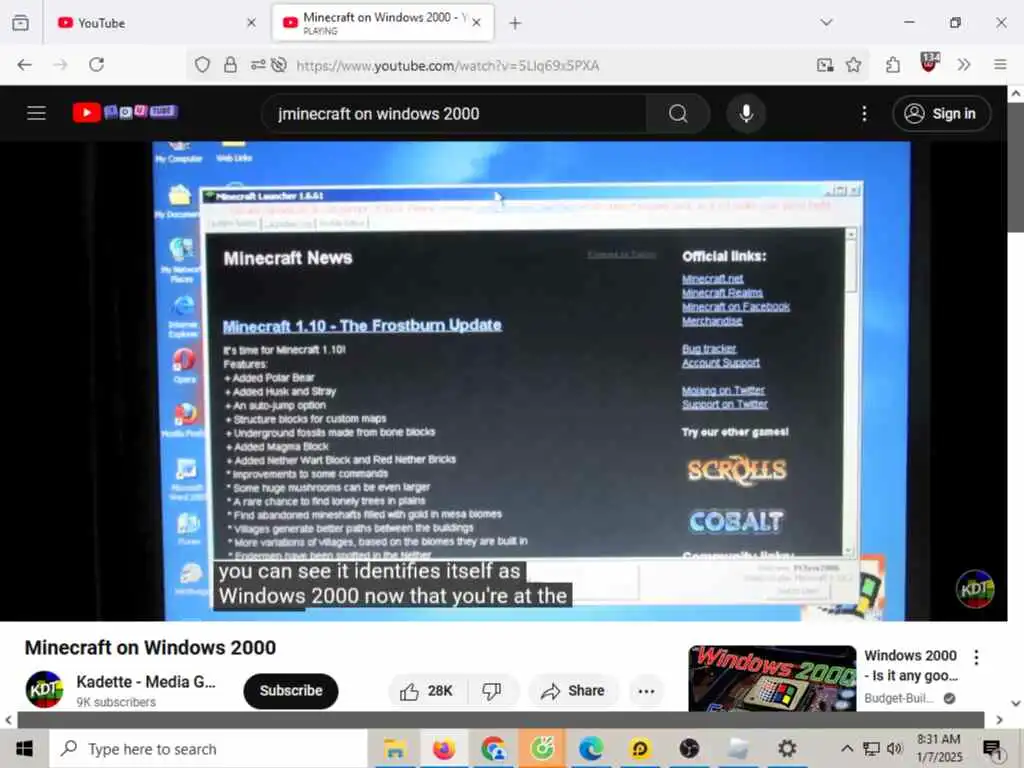Open the volume control in system tray

pos(895,748)
